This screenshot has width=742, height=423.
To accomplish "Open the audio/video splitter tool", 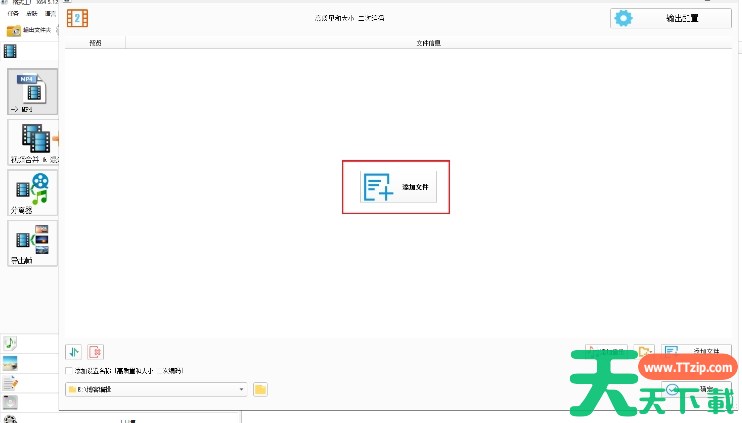I will [32, 192].
